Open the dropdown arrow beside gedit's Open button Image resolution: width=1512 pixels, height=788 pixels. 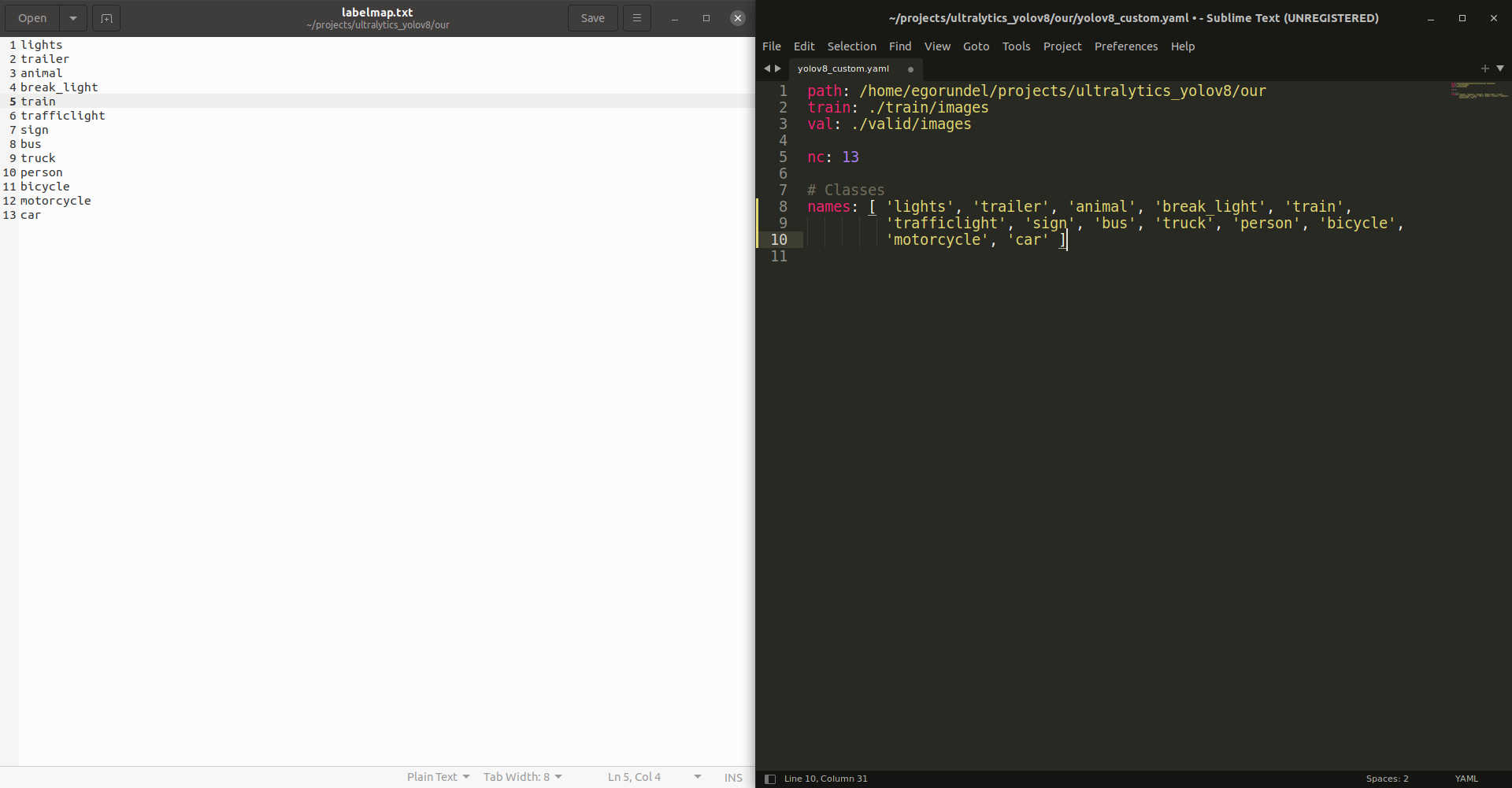[x=72, y=17]
